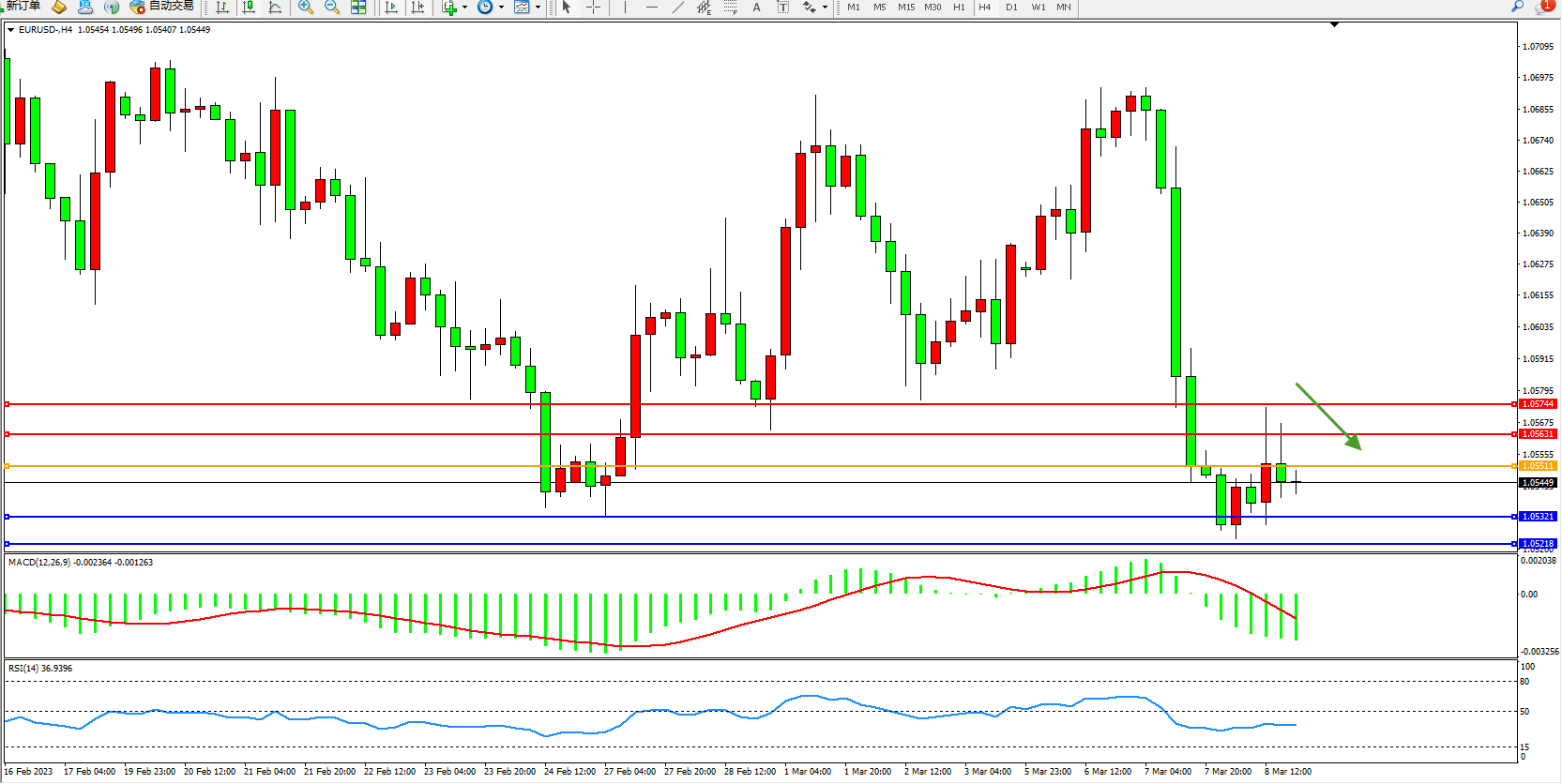Select the Fibonacci retracement tool
Viewport: 1562px width, 784px height.
tap(731, 7)
